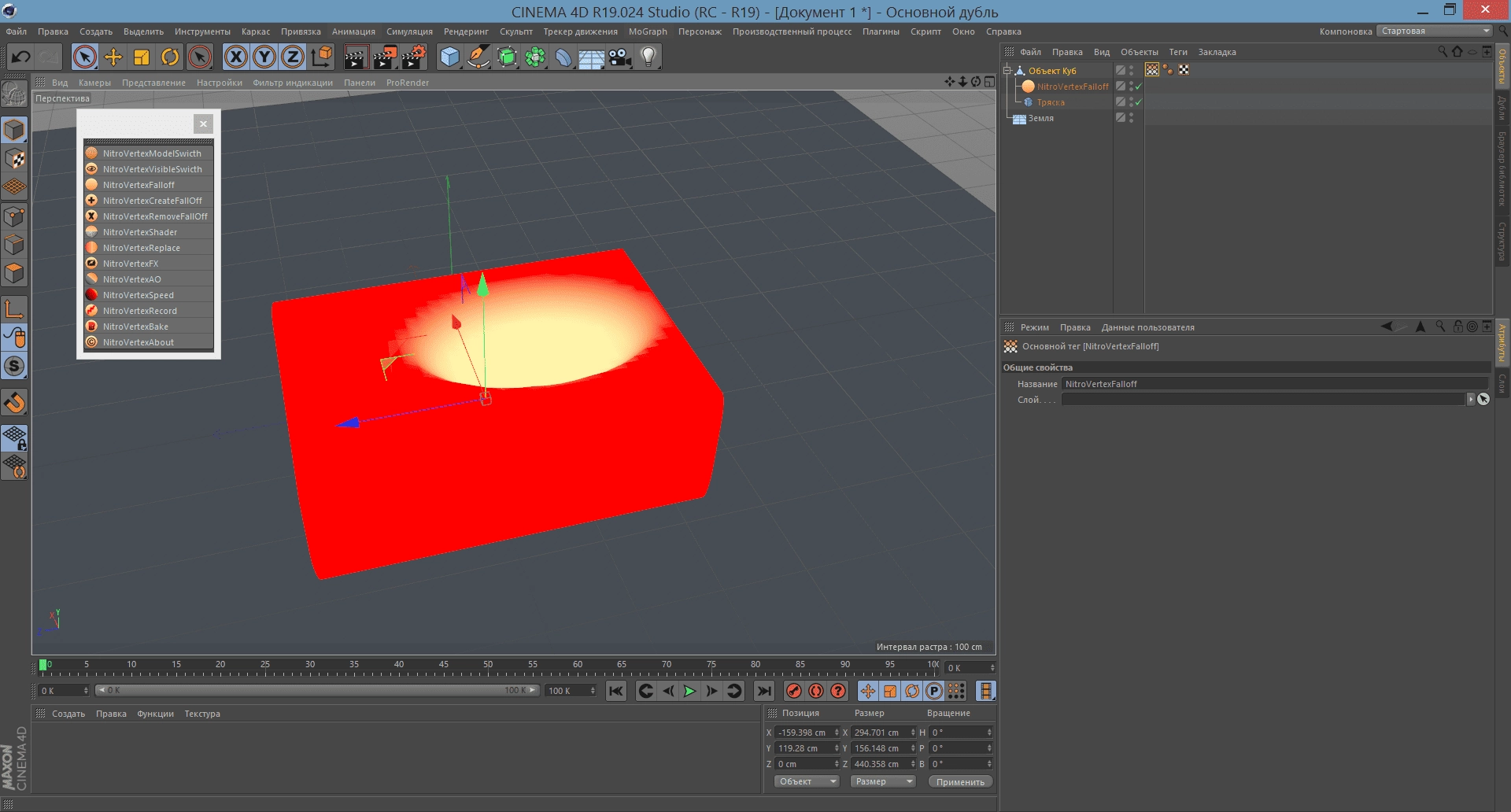This screenshot has width=1511, height=812.
Task: Open the Слой layer picker arrow
Action: [1470, 400]
